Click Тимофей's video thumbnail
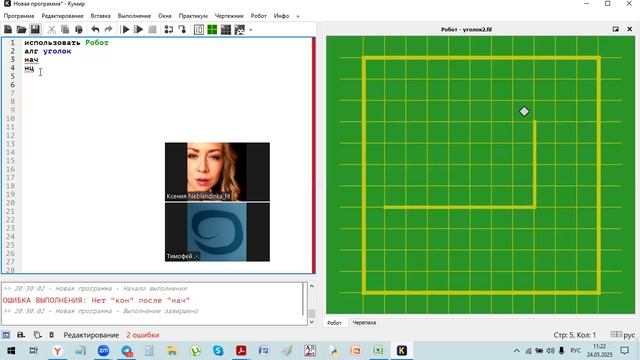The width and height of the screenshot is (640, 360). [x=217, y=232]
